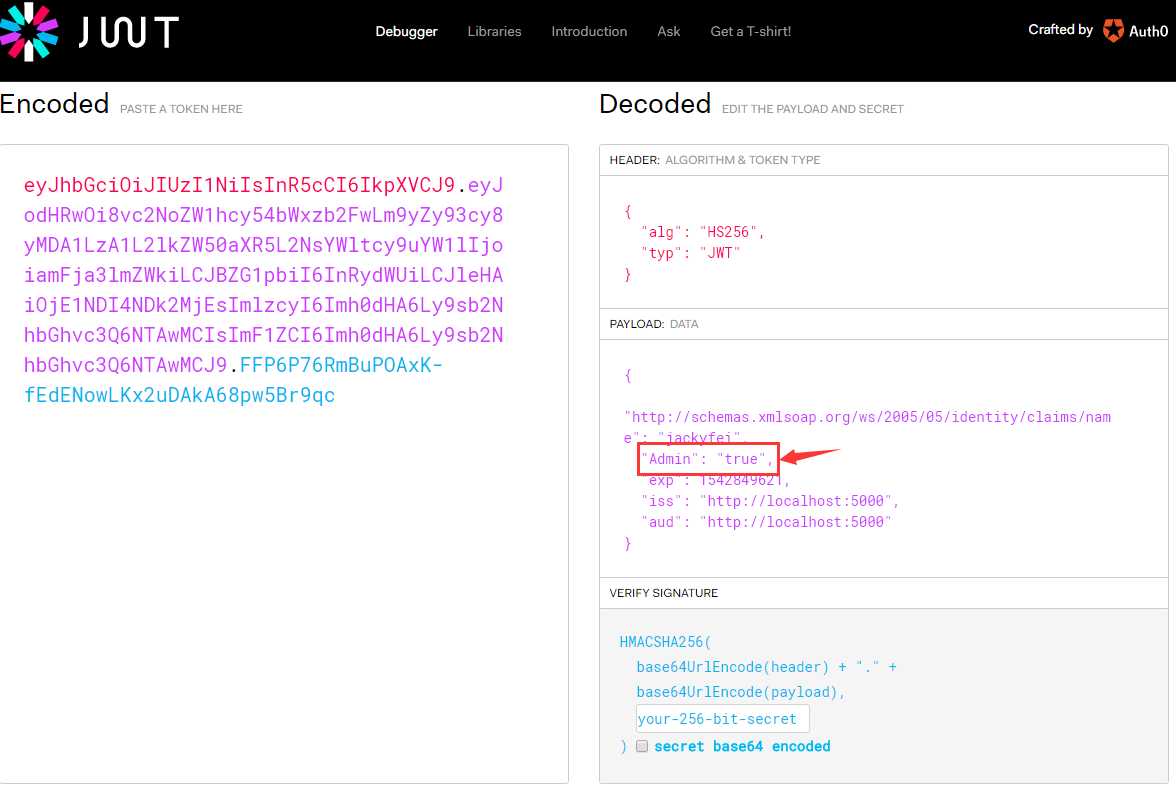
Task: Click the blue FFP6P76RmBuPOAxK- signature segment
Action: click(x=341, y=365)
